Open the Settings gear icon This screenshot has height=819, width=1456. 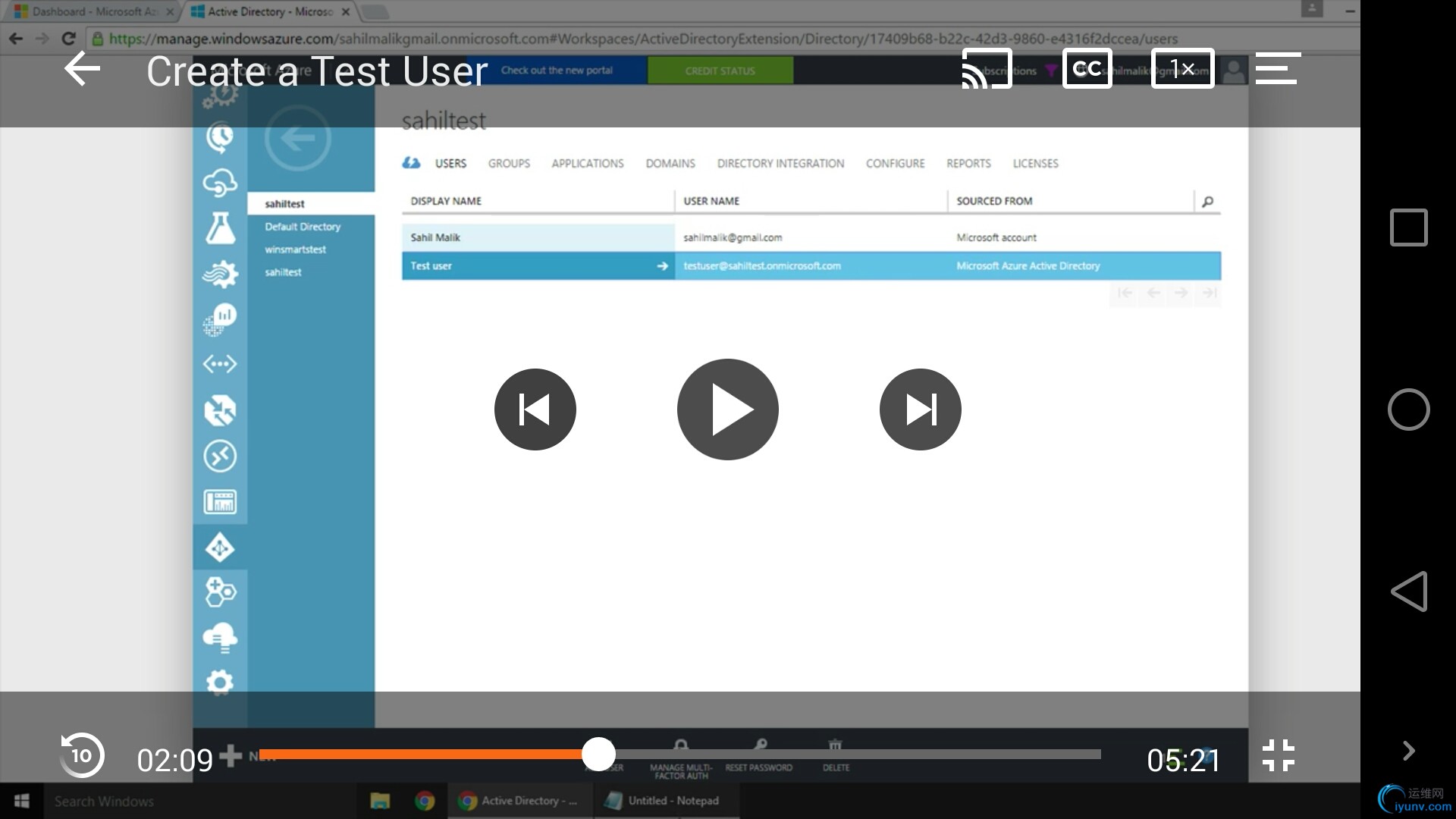[220, 682]
